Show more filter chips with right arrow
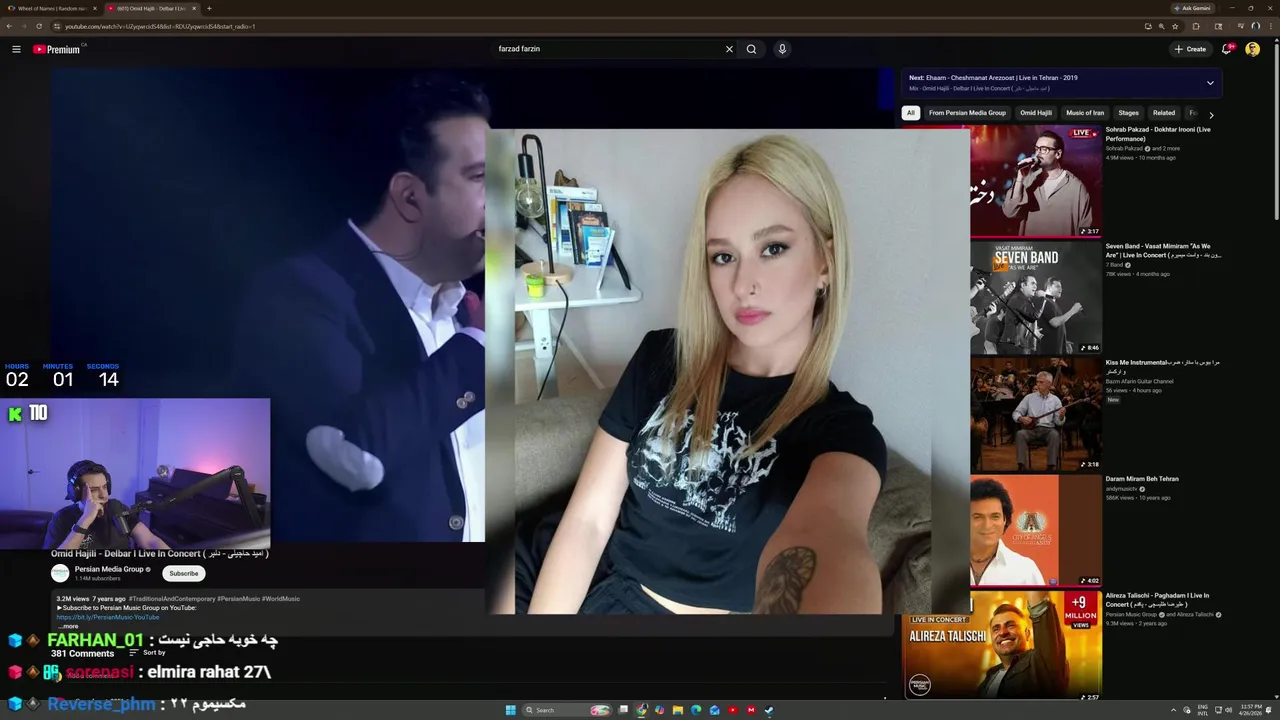This screenshot has width=1280, height=720. click(x=1211, y=115)
